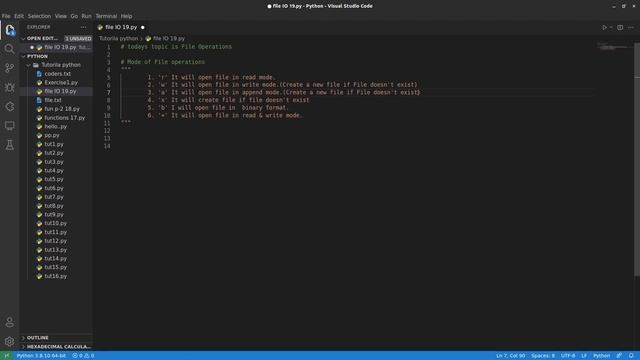Click file IO 19.py in breadcrumb
Screen dimensions: 640x360
coord(169,38)
